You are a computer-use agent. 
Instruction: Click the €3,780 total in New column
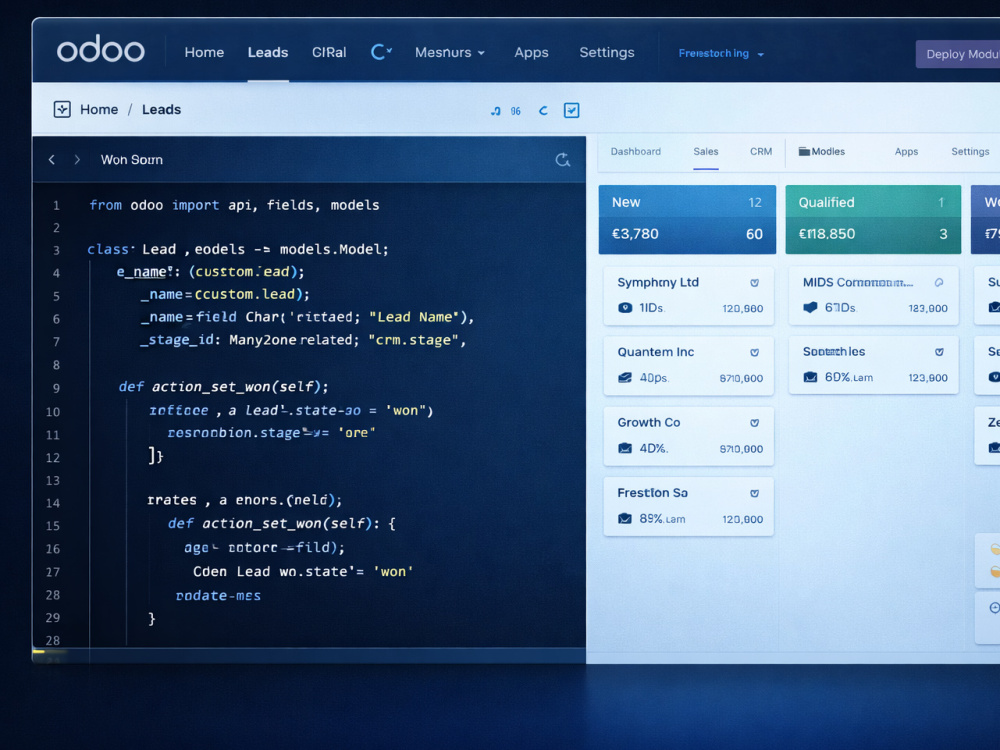tap(635, 234)
